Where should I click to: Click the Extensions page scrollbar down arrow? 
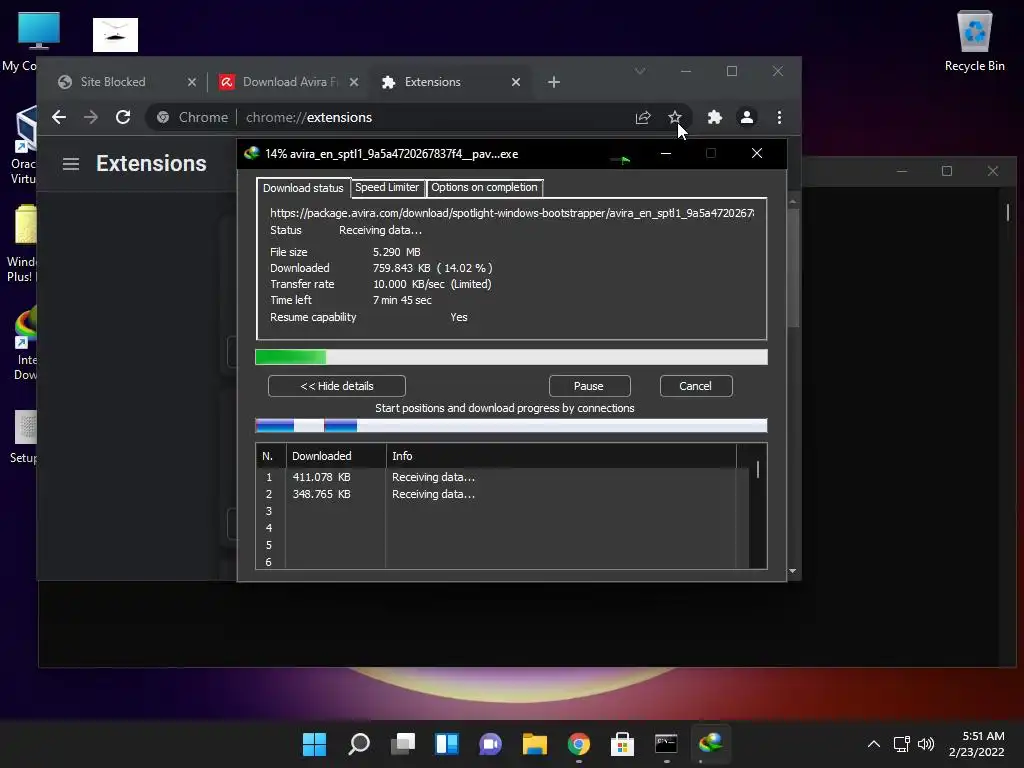tap(792, 571)
